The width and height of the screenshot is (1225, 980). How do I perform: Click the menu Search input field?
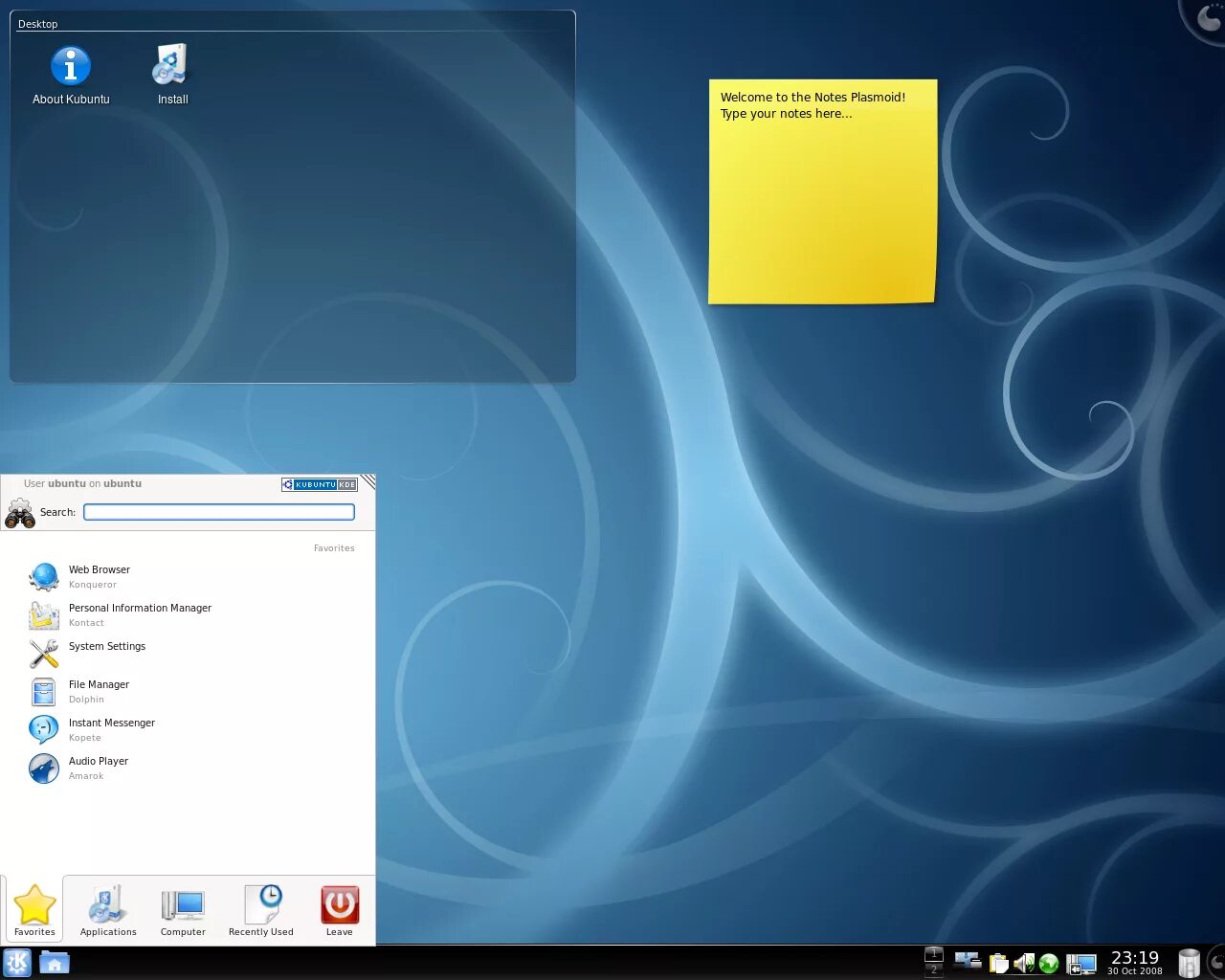219,512
